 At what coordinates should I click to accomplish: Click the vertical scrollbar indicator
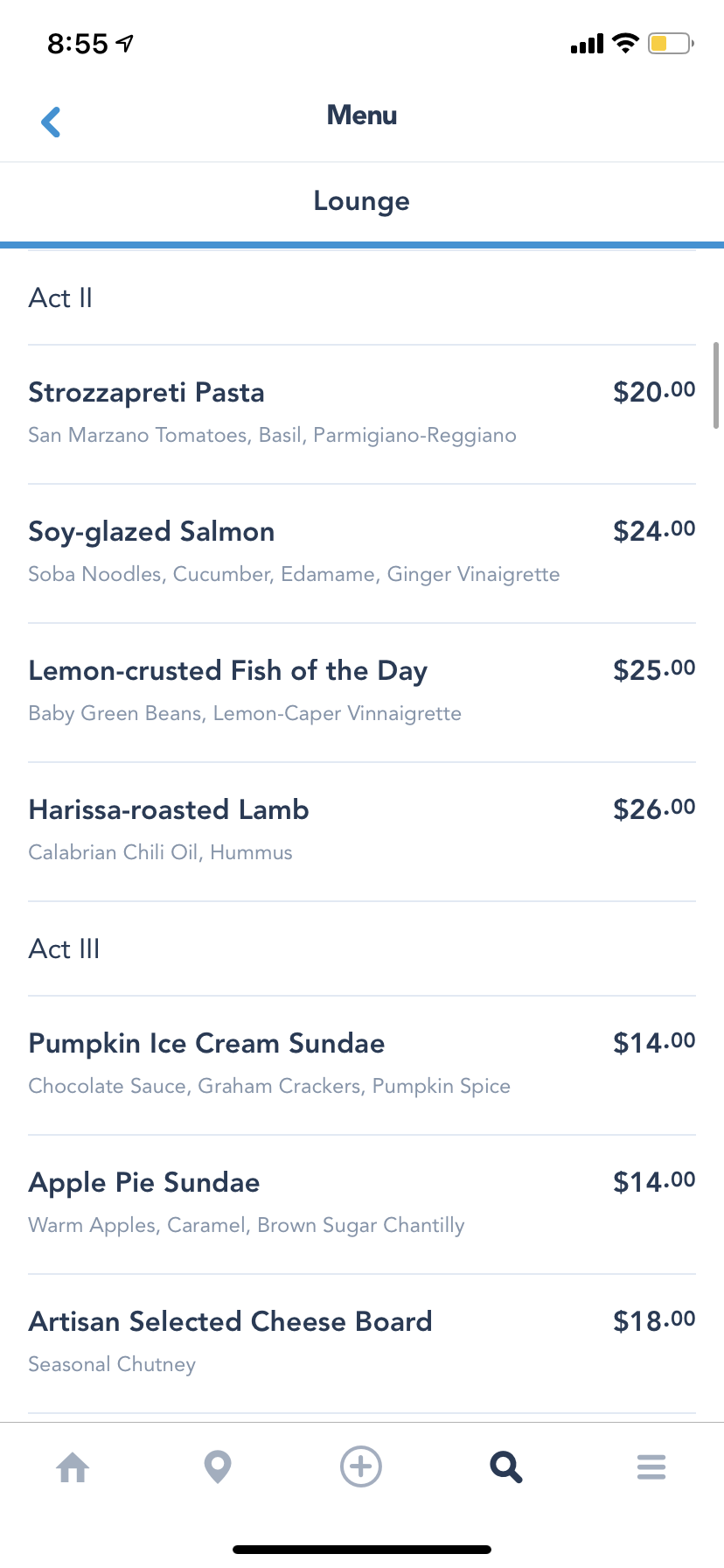pos(716,385)
